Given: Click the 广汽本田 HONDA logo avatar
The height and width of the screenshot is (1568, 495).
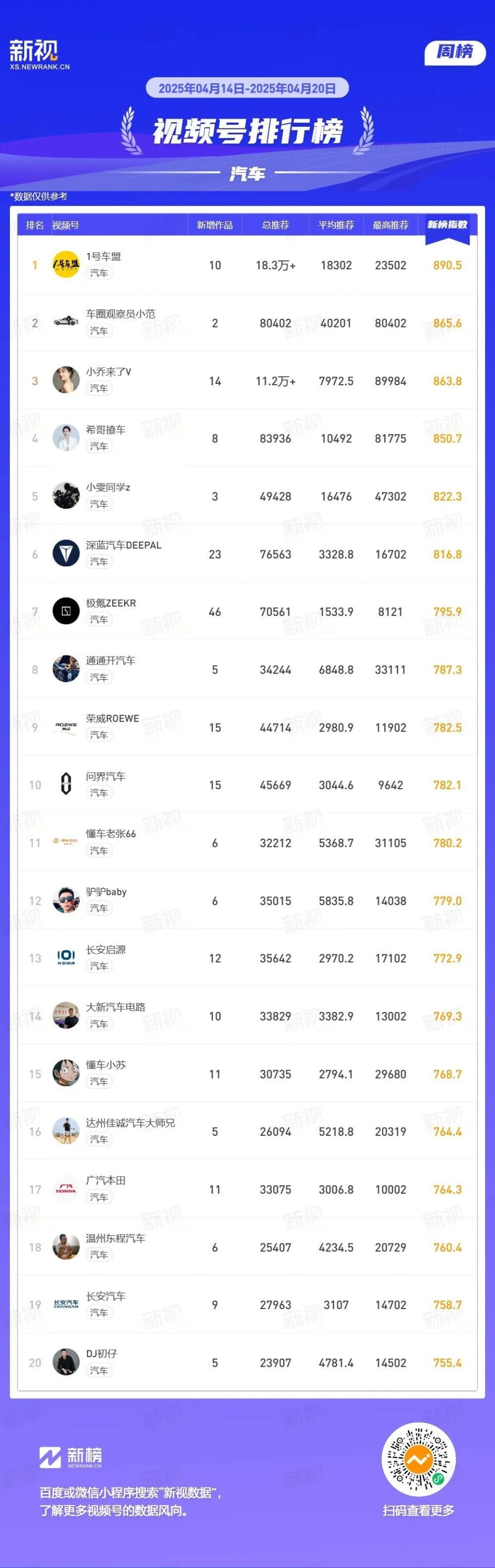Looking at the screenshot, I should coord(66,1189).
